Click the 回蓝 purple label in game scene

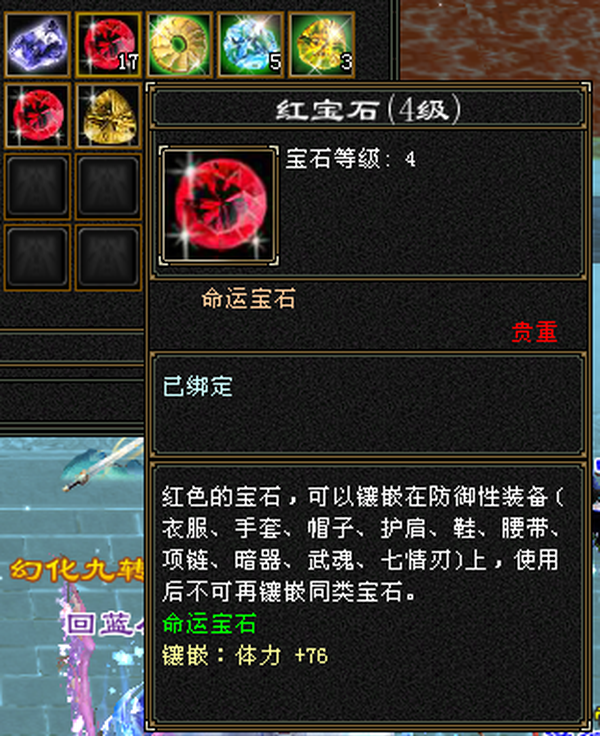coord(104,624)
